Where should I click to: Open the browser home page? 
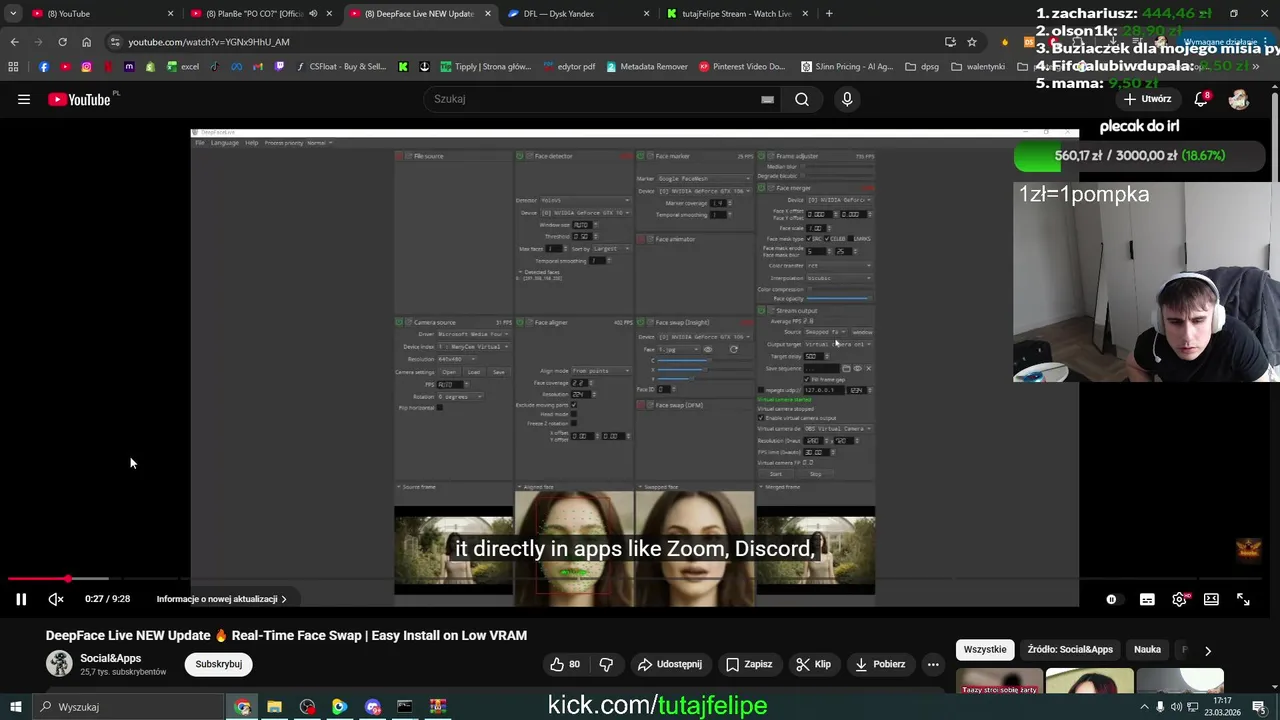[x=86, y=42]
